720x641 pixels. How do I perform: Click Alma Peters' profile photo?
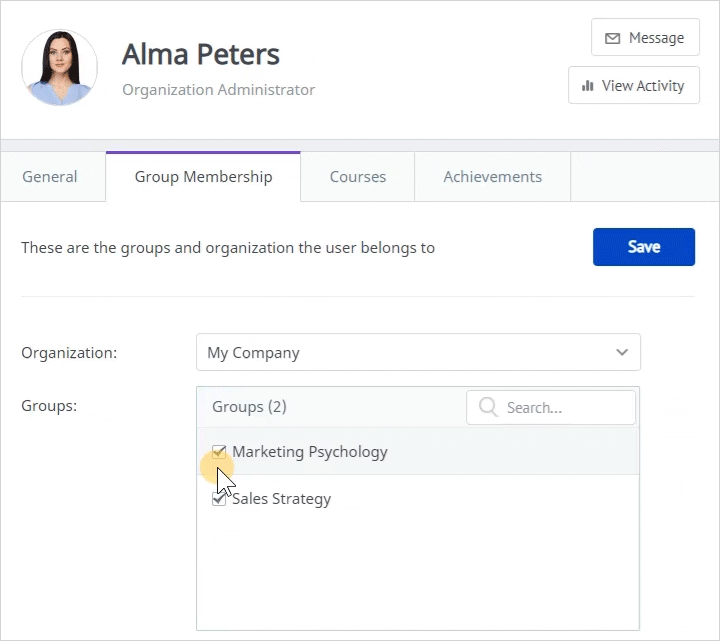tap(59, 67)
